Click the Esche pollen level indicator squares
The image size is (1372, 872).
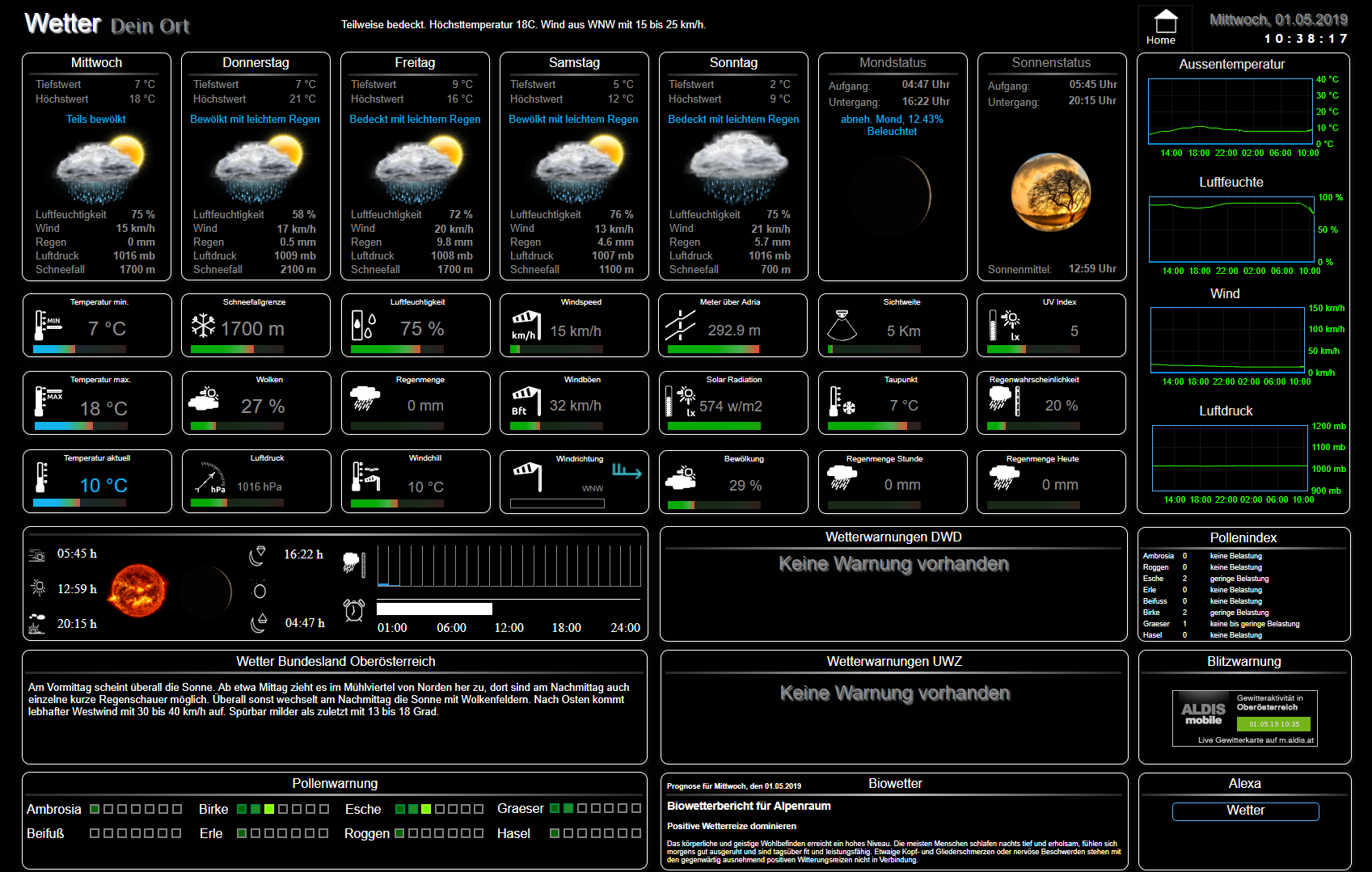coord(439,809)
